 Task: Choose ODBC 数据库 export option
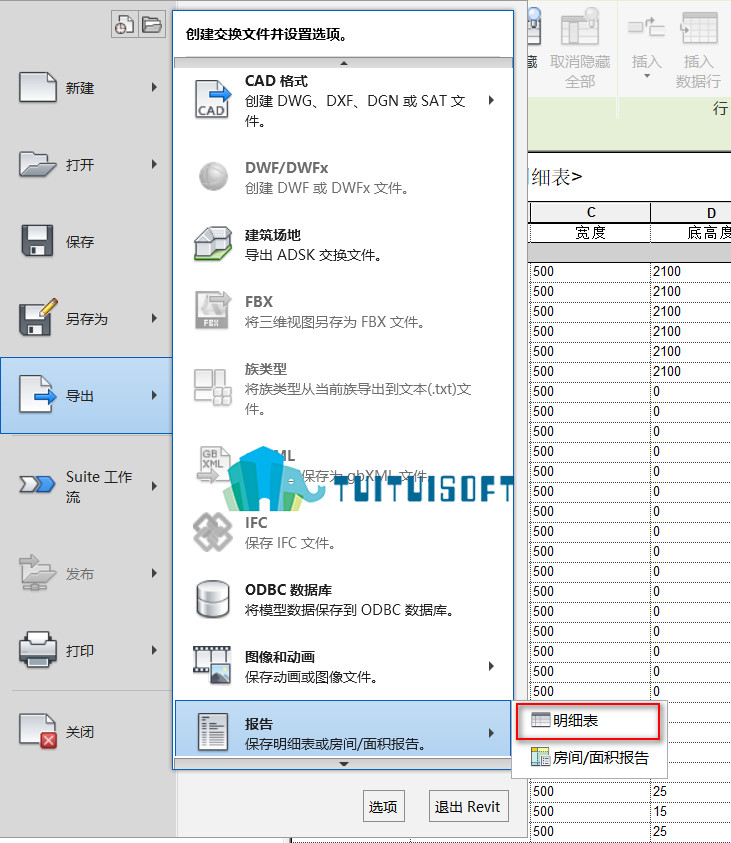pyautogui.click(x=343, y=599)
